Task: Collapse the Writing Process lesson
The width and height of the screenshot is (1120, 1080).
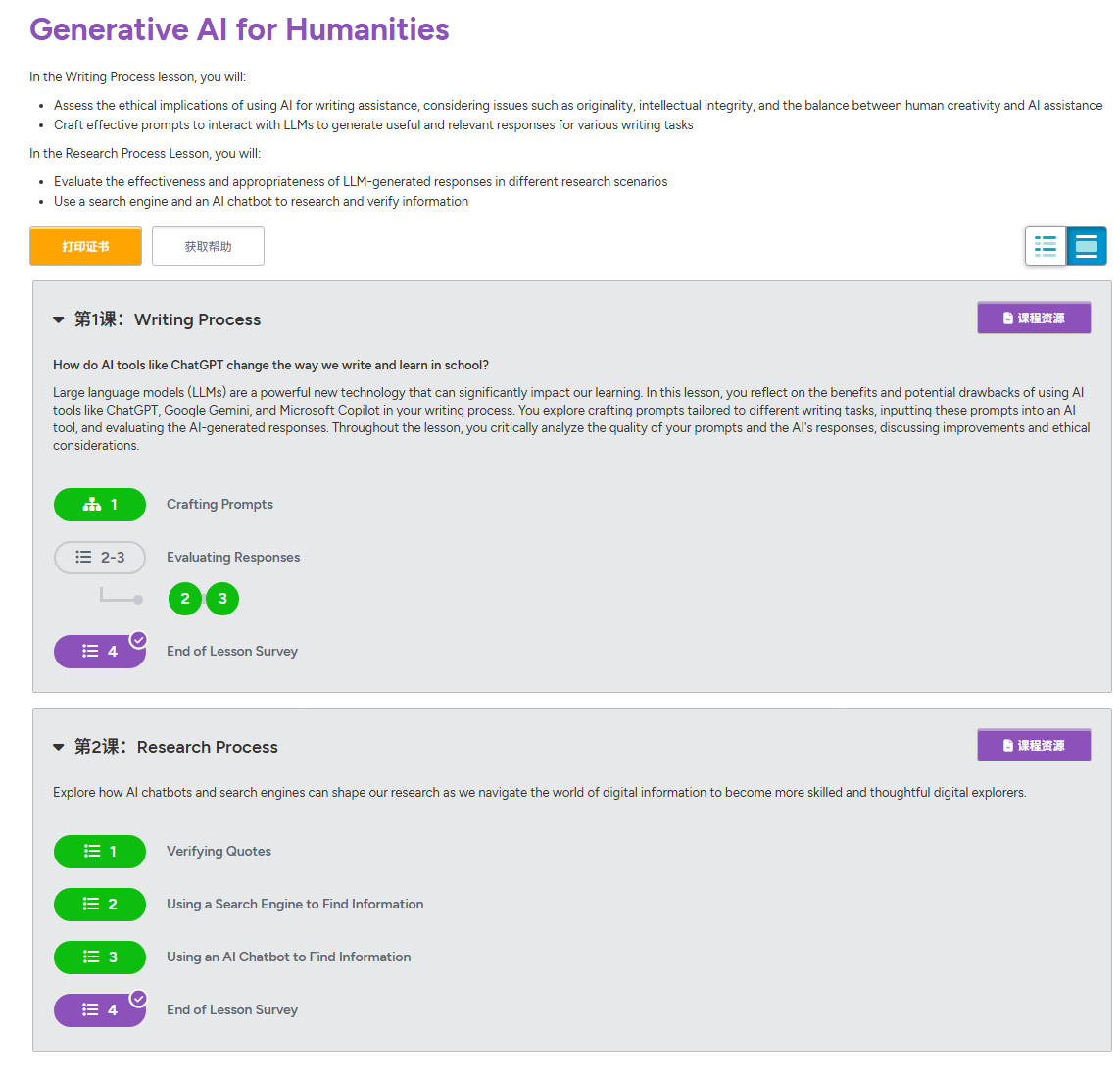Action: point(59,320)
